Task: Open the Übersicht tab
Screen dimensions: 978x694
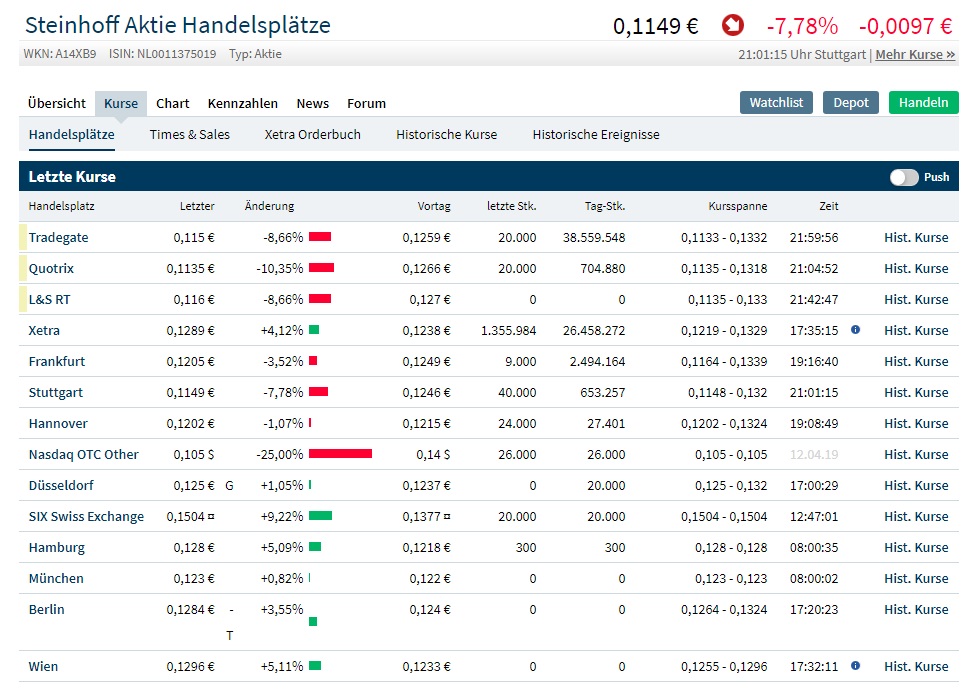Action: [x=57, y=102]
